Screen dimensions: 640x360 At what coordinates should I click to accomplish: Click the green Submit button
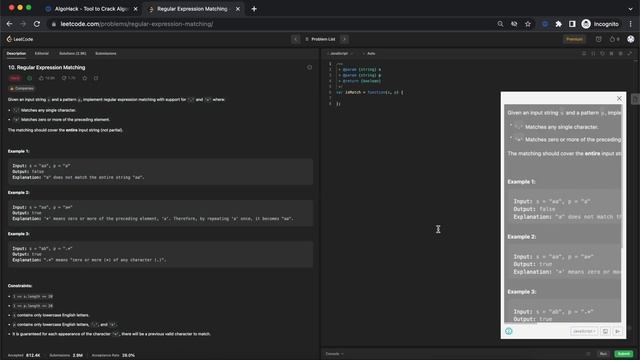(x=624, y=353)
